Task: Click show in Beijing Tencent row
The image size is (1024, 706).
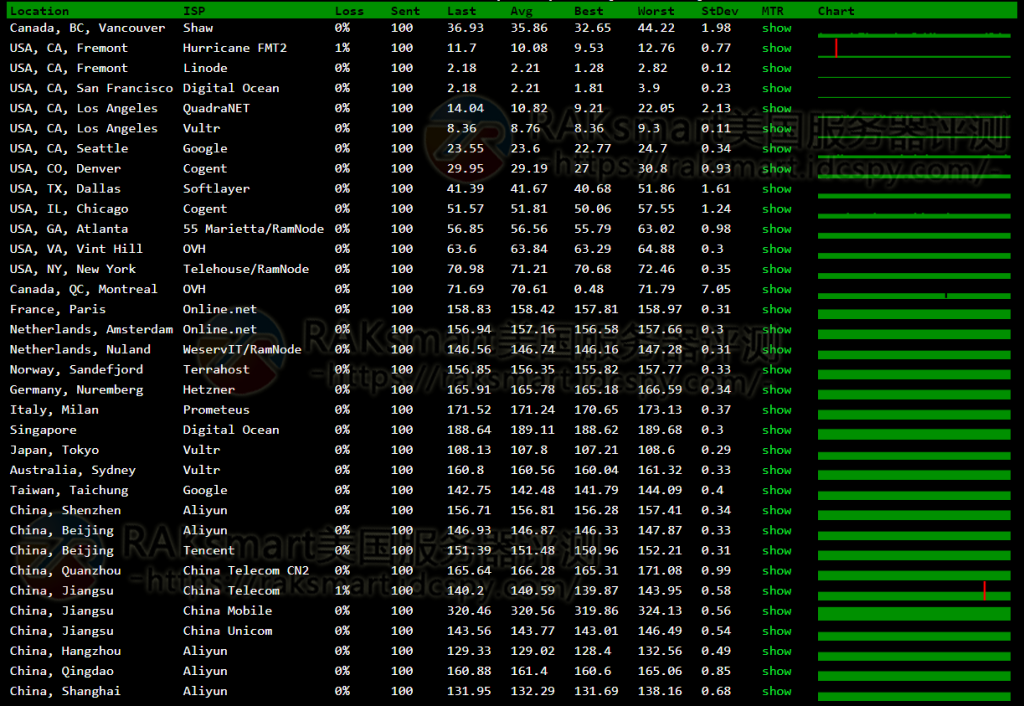Action: [x=776, y=551]
